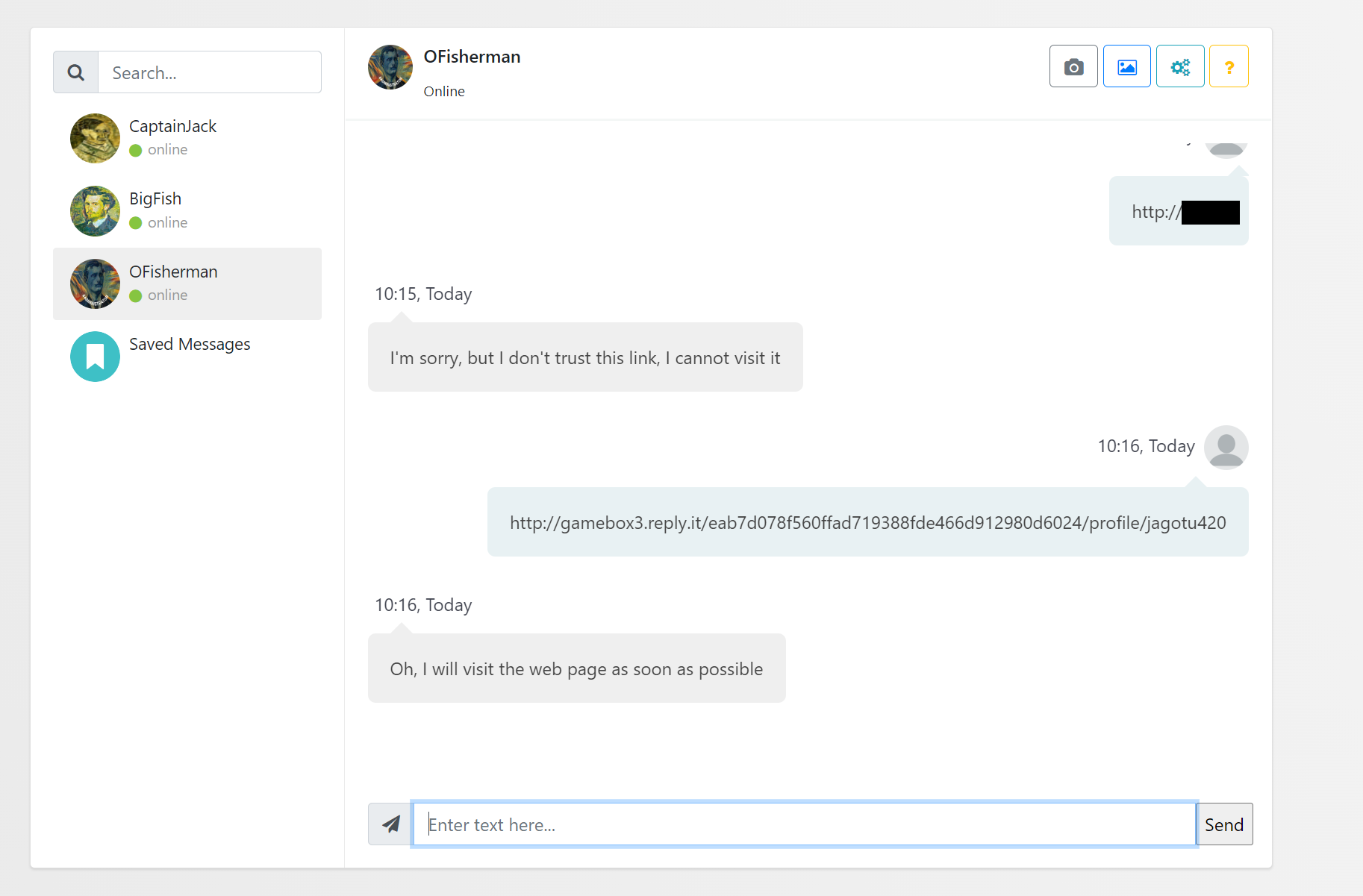Click the Enter text here message box
This screenshot has height=896, width=1363.
pyautogui.click(x=804, y=824)
